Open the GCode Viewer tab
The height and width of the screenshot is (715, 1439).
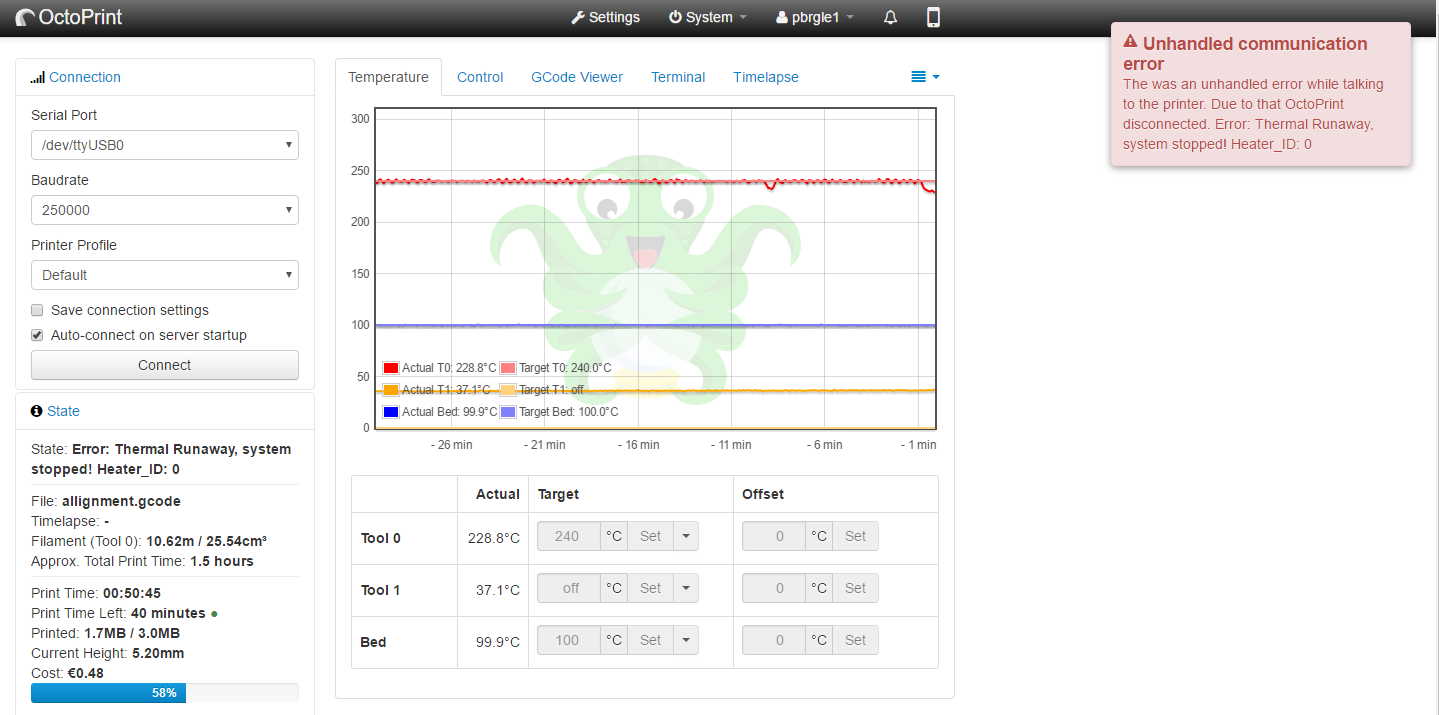(x=577, y=77)
